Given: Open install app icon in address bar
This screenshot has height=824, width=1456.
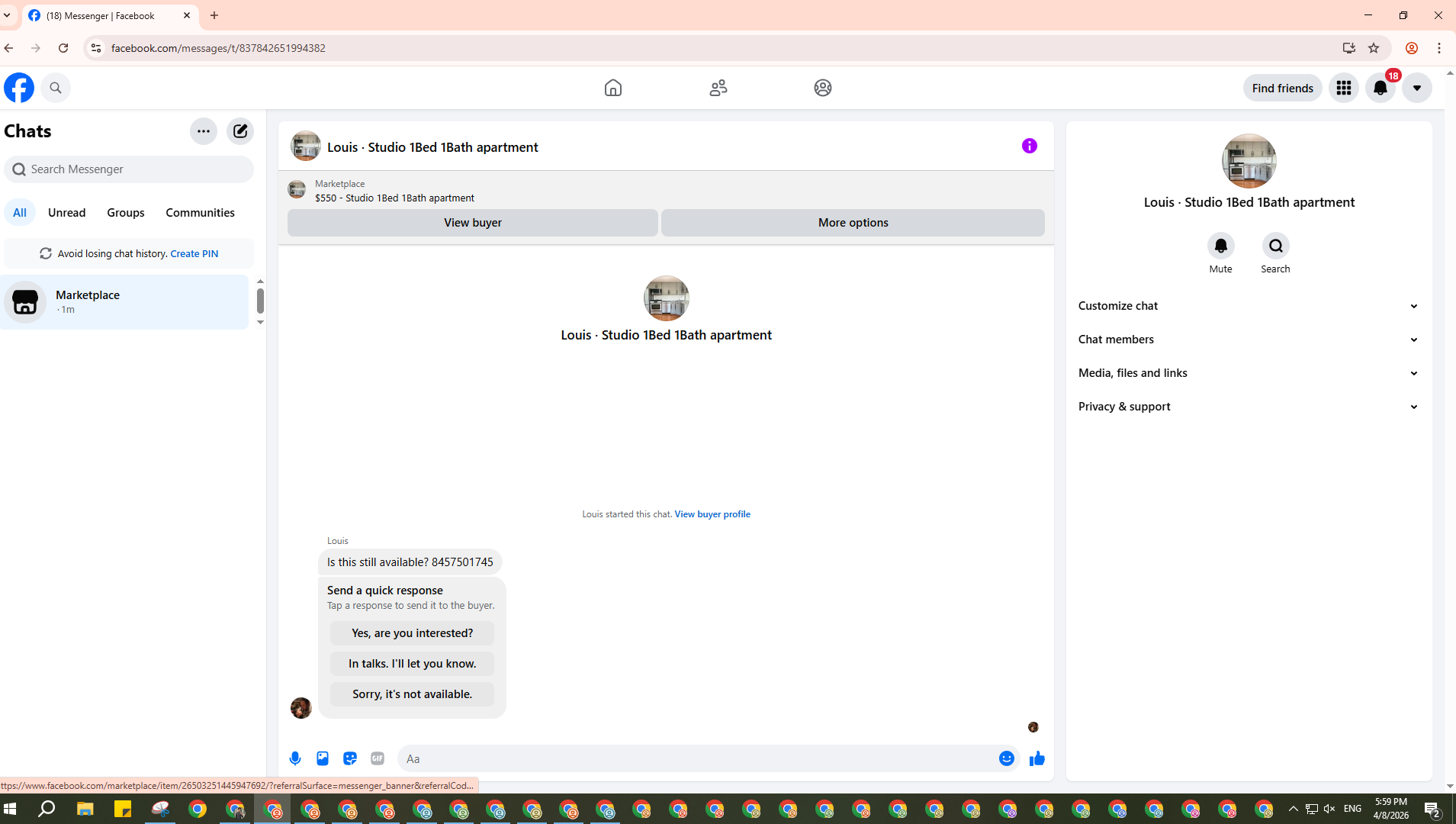Looking at the screenshot, I should 1349,48.
